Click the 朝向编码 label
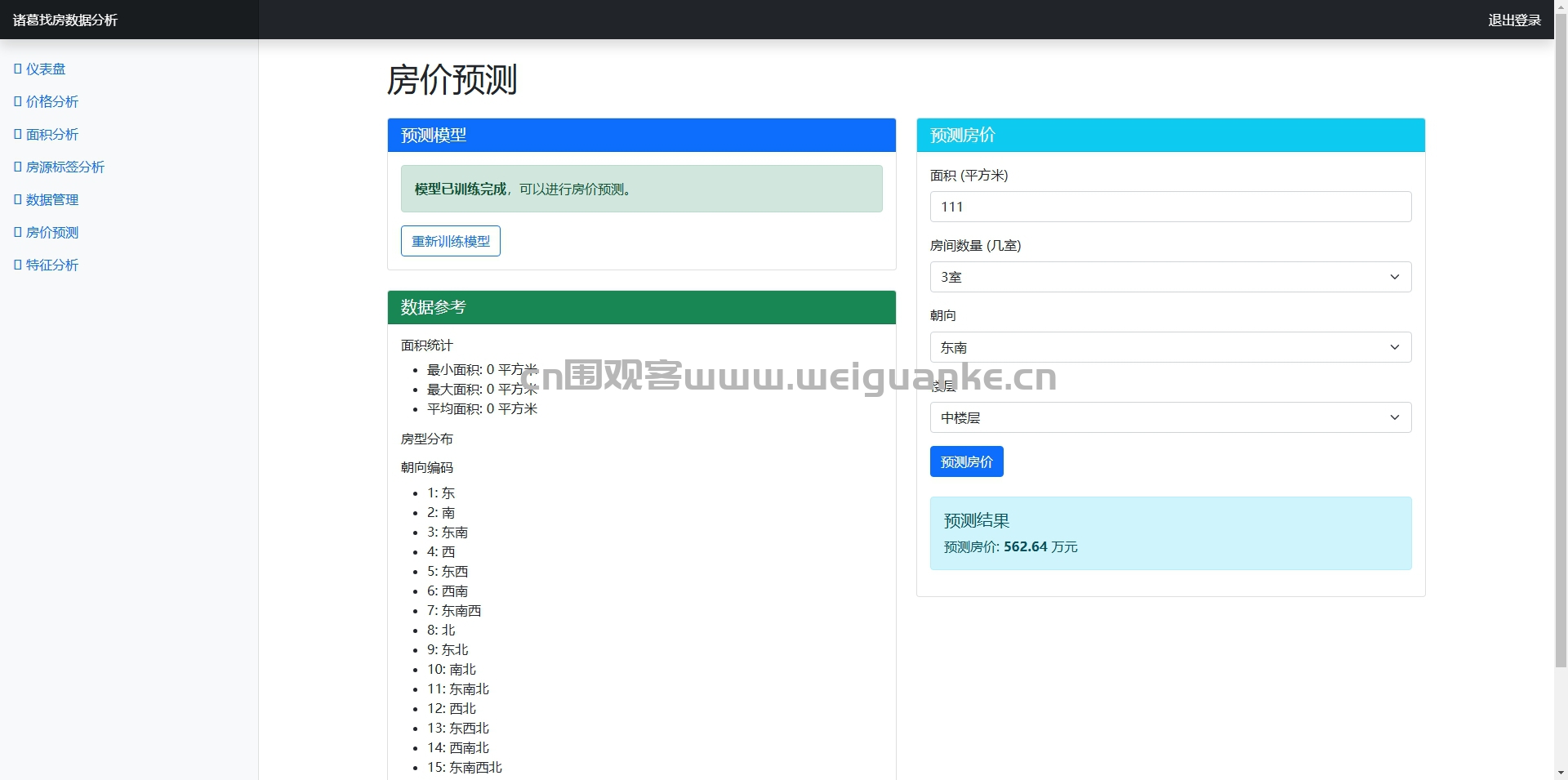The width and height of the screenshot is (1568, 780). (426, 468)
